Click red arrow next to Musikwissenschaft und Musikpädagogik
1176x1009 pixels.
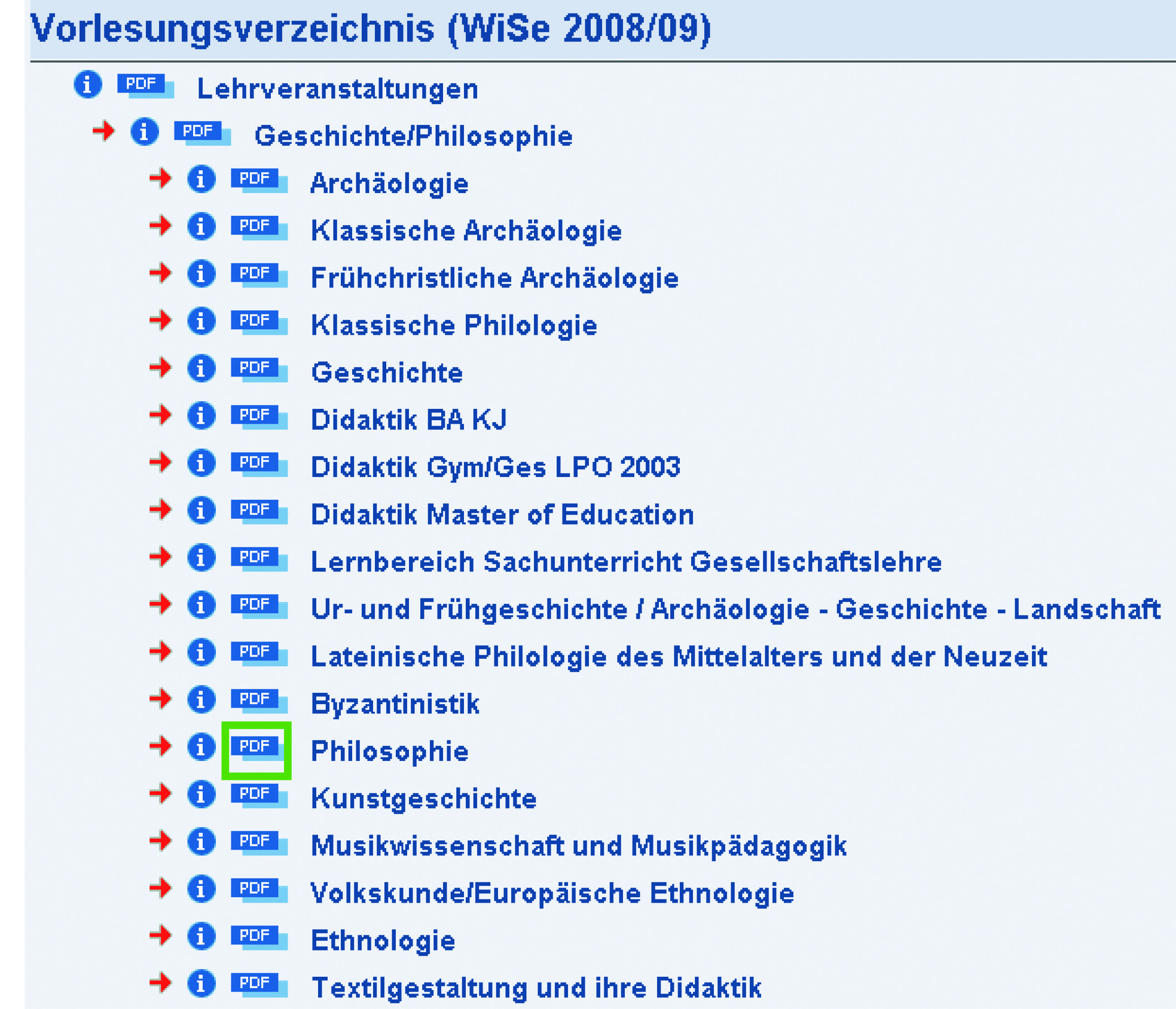click(x=160, y=840)
